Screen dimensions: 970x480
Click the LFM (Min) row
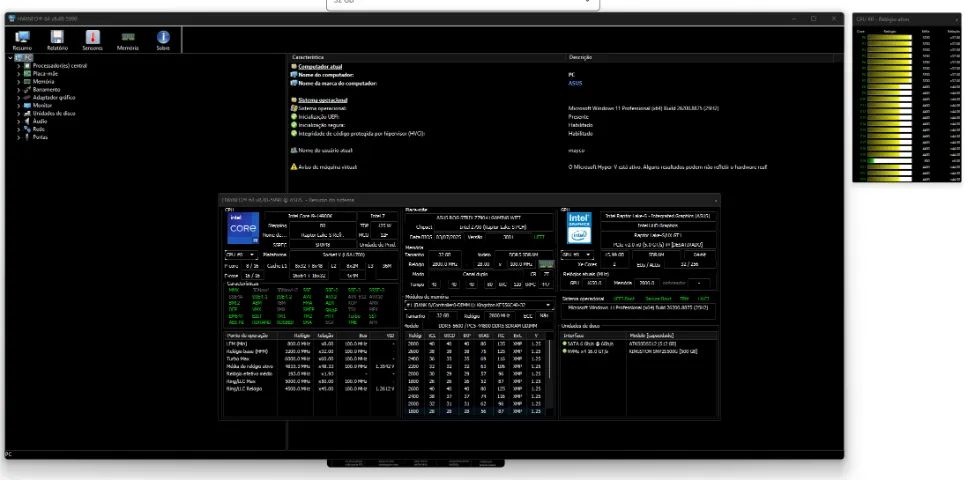coord(311,343)
